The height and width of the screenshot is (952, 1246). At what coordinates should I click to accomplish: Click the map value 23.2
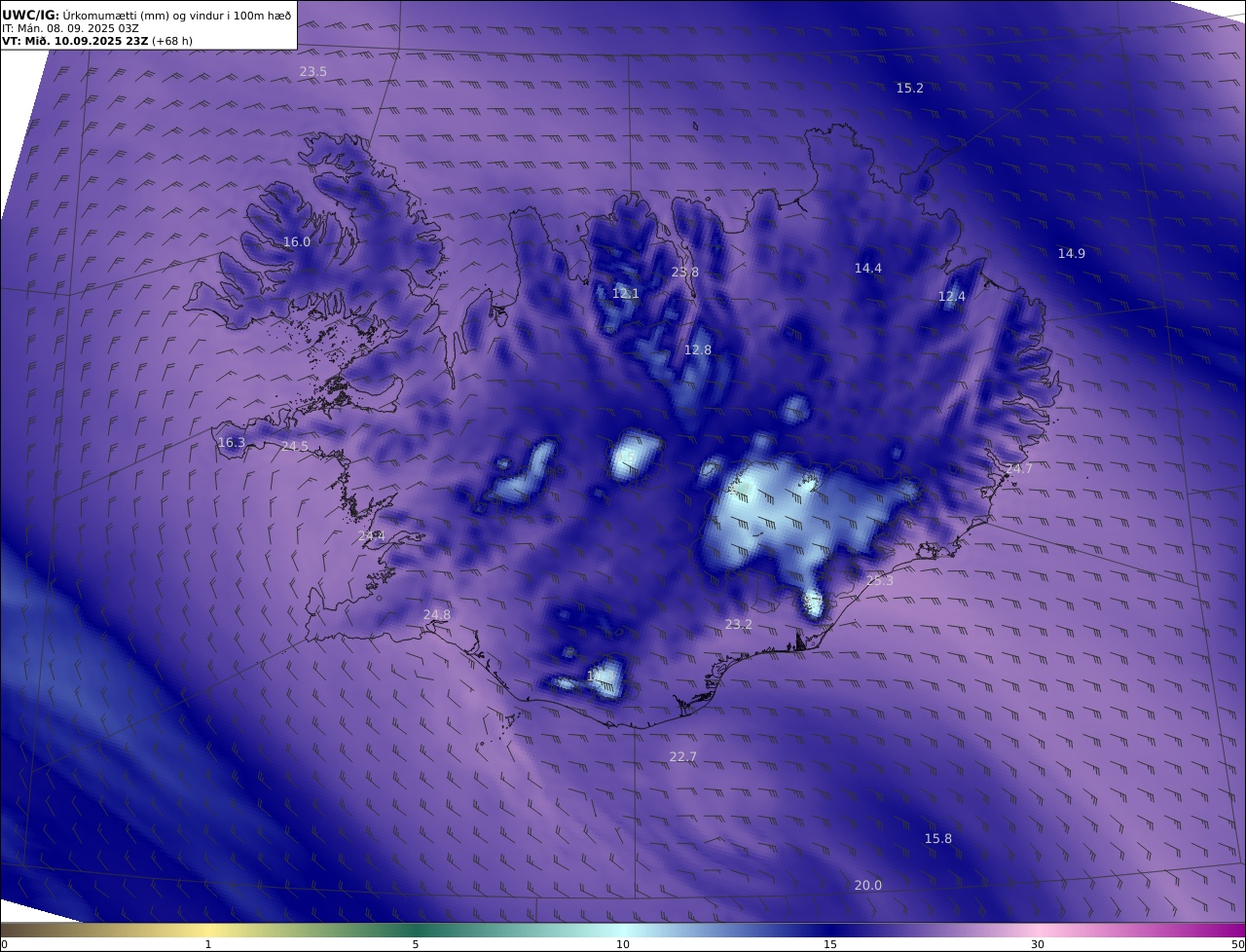click(x=738, y=625)
